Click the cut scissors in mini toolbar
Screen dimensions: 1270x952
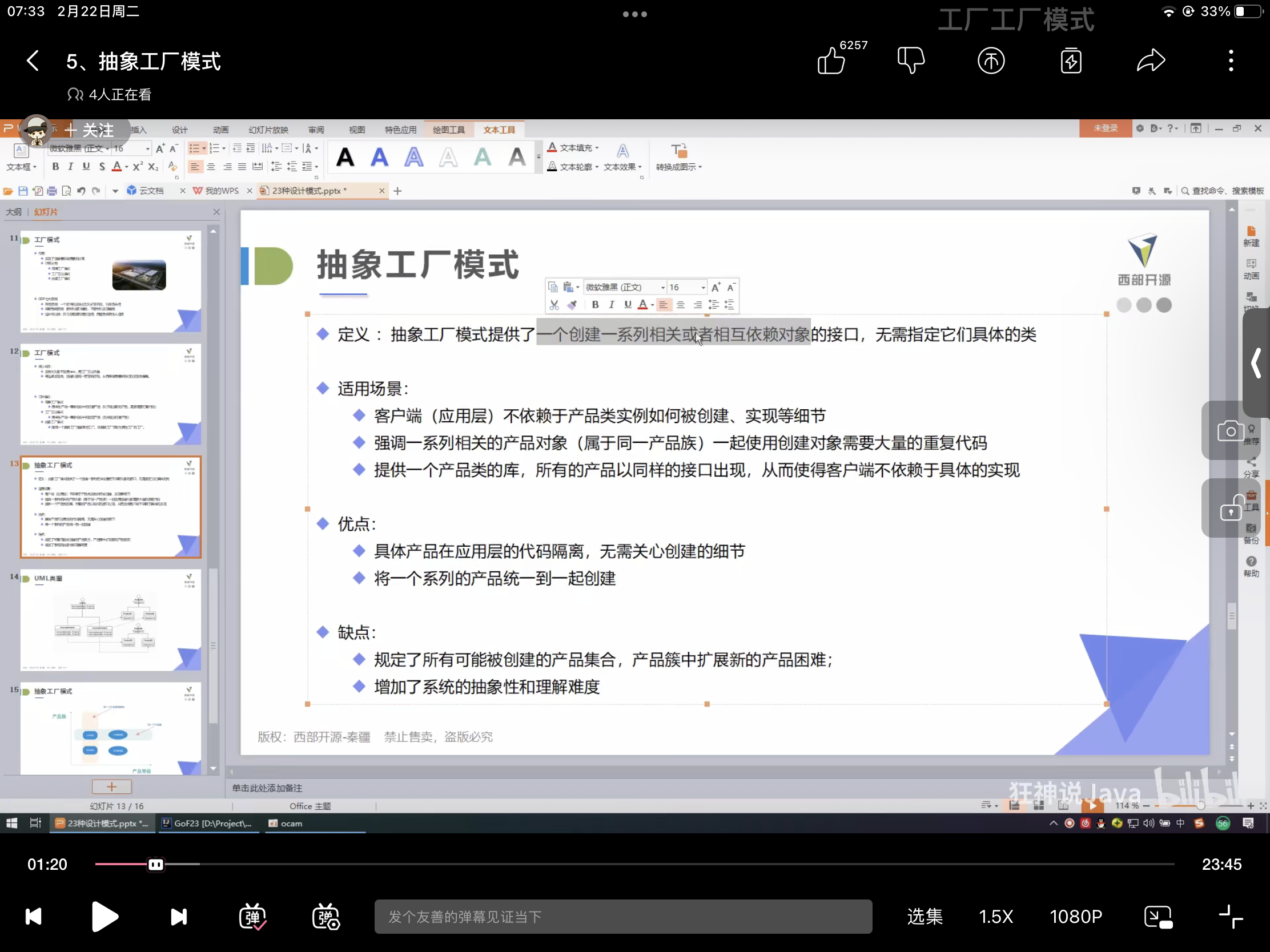553,305
